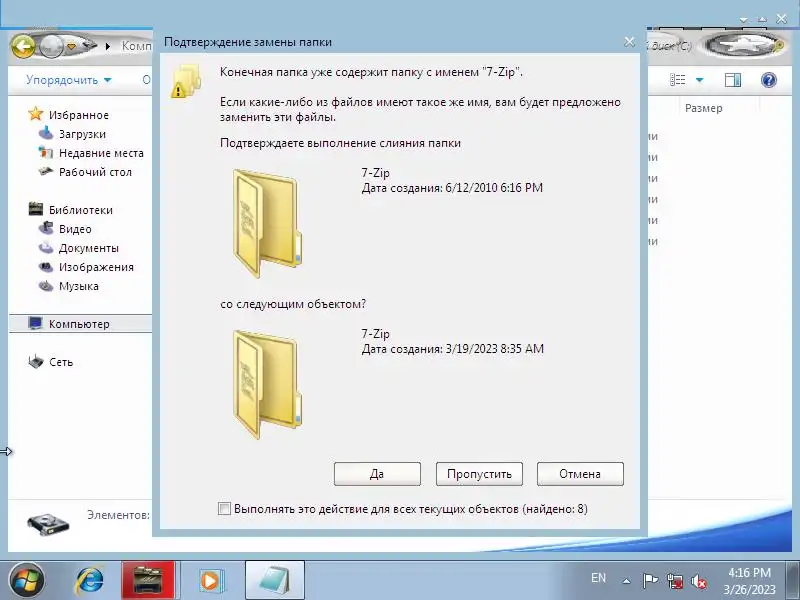This screenshot has width=800, height=600.
Task: Click the existing 7-Zip folder thumbnail
Action: point(267,223)
